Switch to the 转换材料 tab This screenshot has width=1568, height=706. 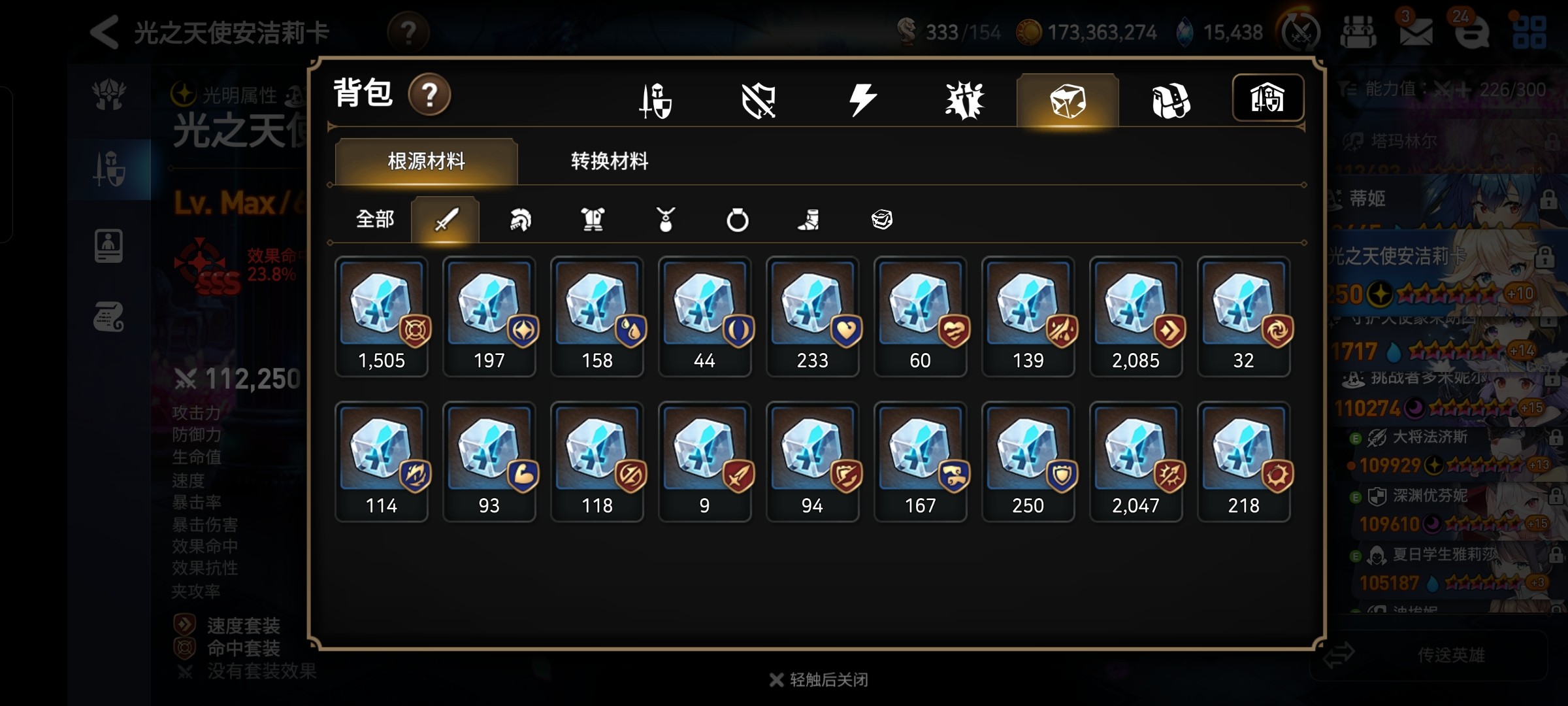(610, 161)
